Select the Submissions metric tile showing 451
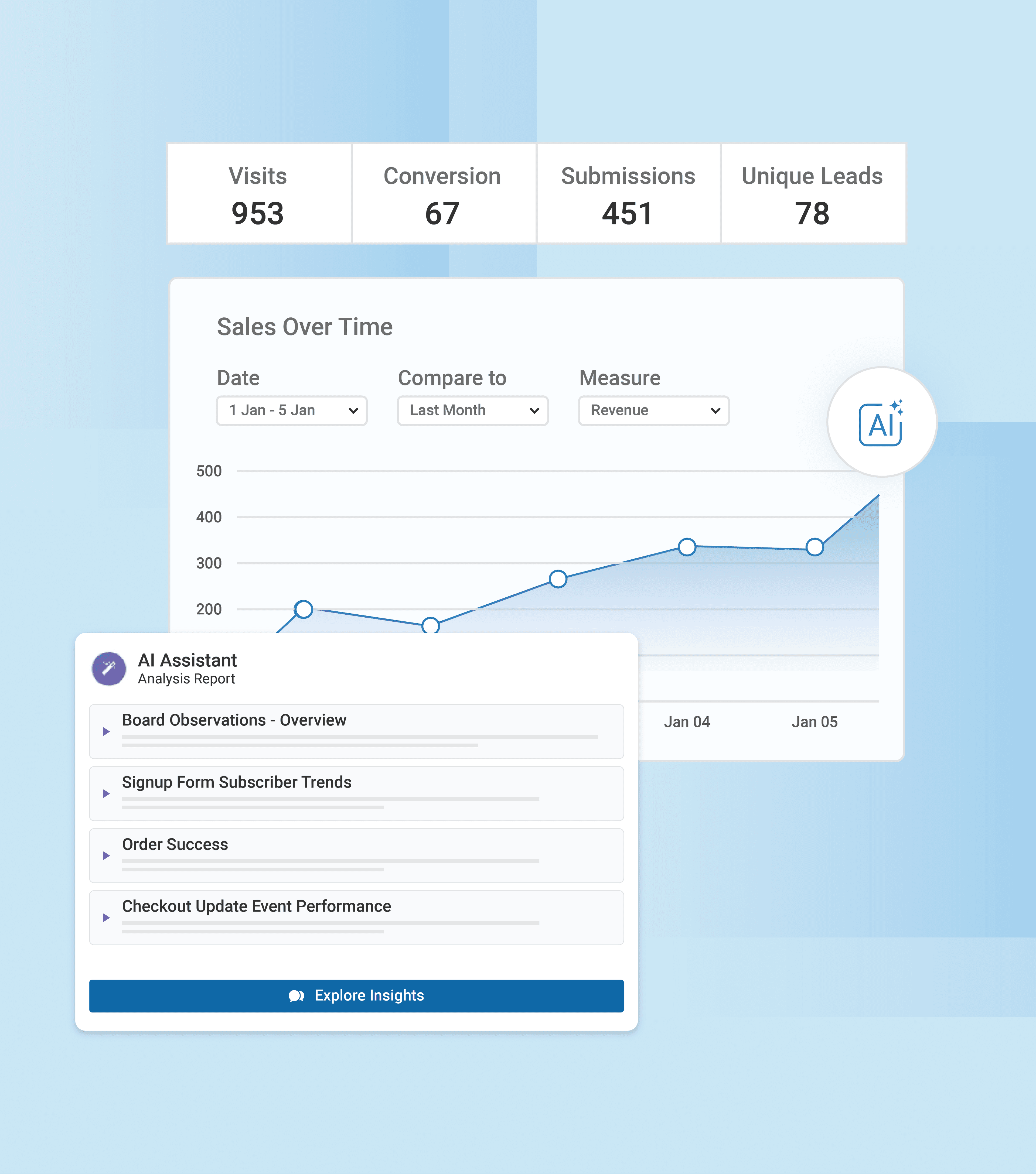 (x=628, y=194)
